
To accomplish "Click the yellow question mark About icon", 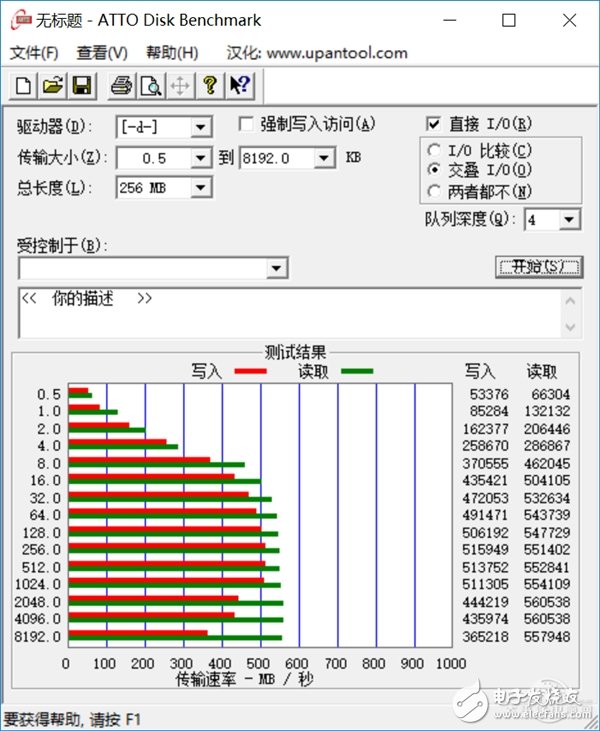I will [209, 86].
